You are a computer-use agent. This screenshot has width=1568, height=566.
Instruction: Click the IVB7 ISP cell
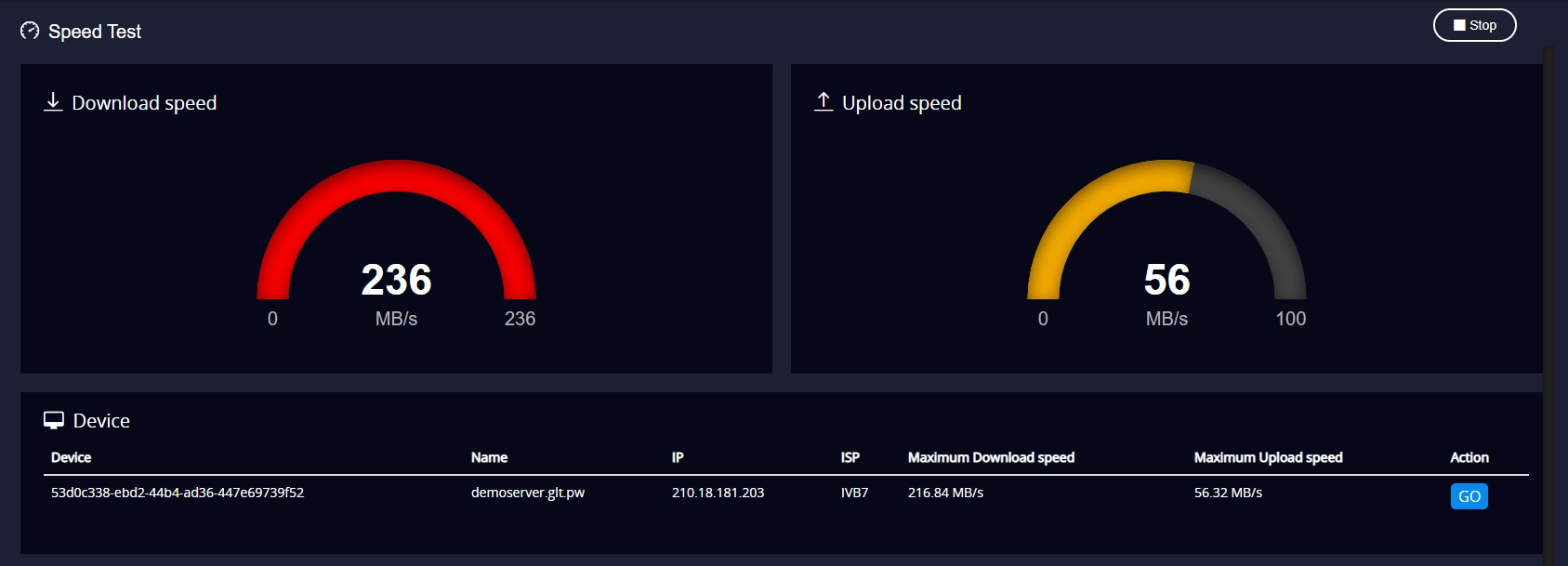click(x=854, y=493)
